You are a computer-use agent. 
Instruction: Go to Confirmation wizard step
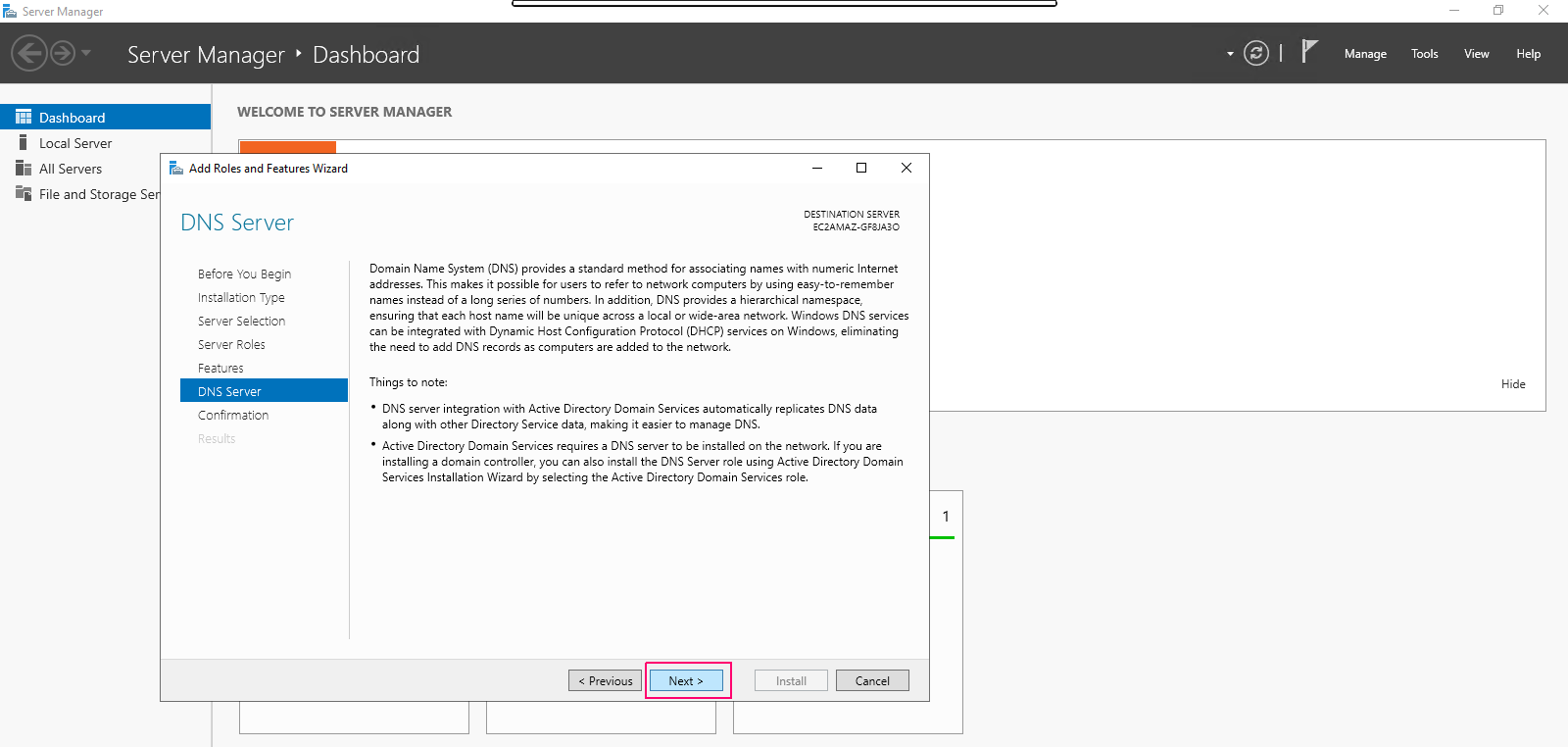tap(233, 415)
